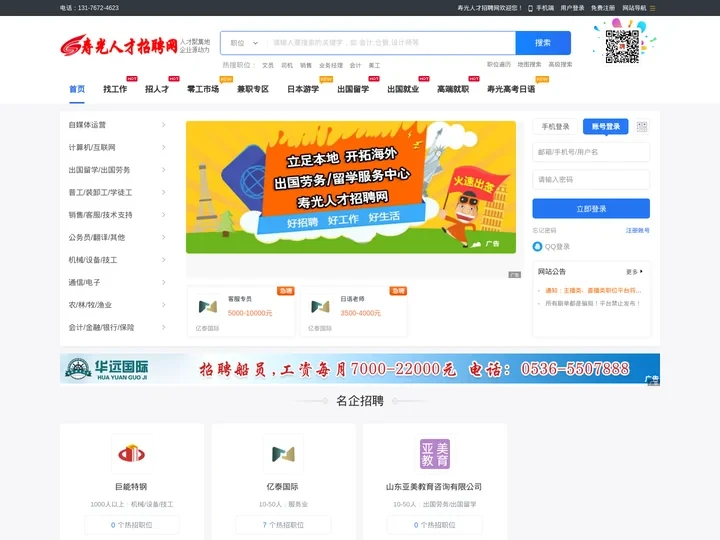The image size is (720, 540).
Task: Click hot keyword 司机
Action: [x=287, y=66]
